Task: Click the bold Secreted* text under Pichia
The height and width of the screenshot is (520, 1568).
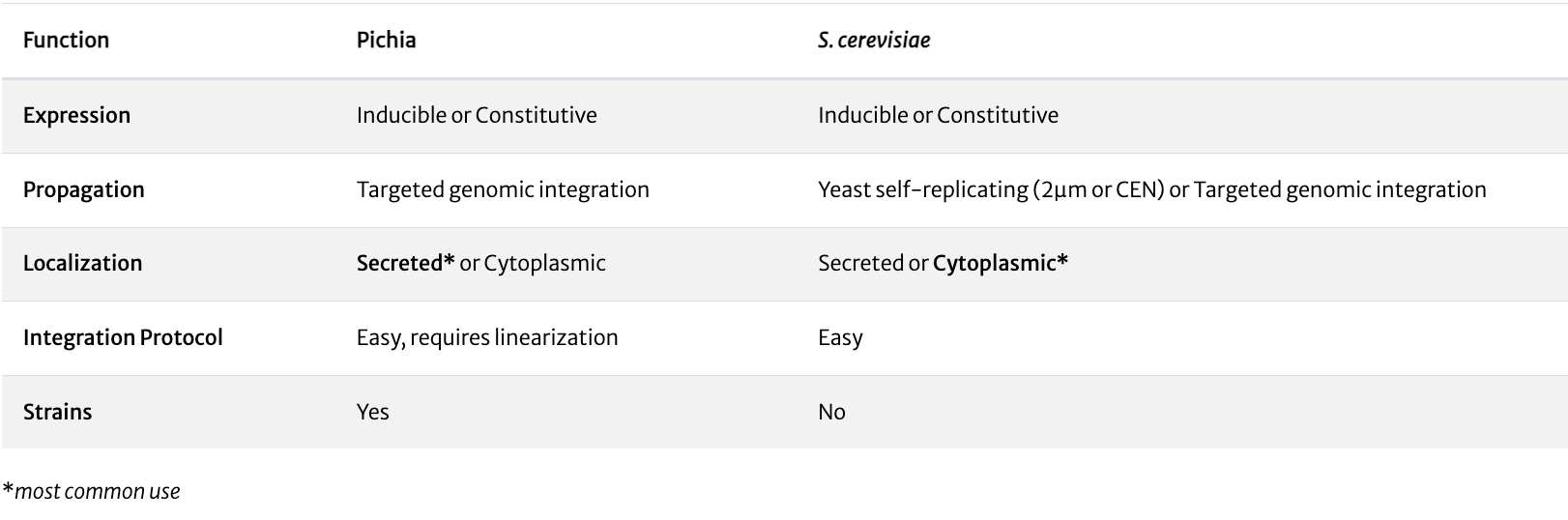Action: pyautogui.click(x=405, y=263)
